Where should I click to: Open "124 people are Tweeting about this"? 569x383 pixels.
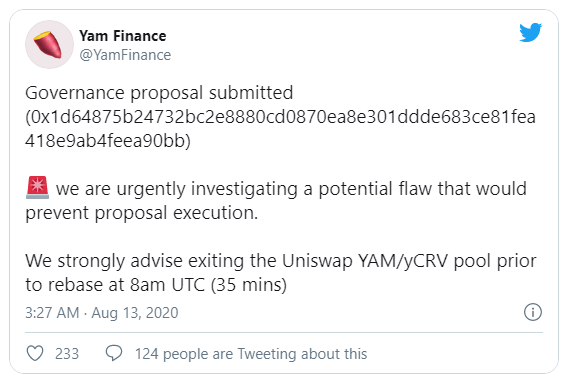pyautogui.click(x=251, y=354)
